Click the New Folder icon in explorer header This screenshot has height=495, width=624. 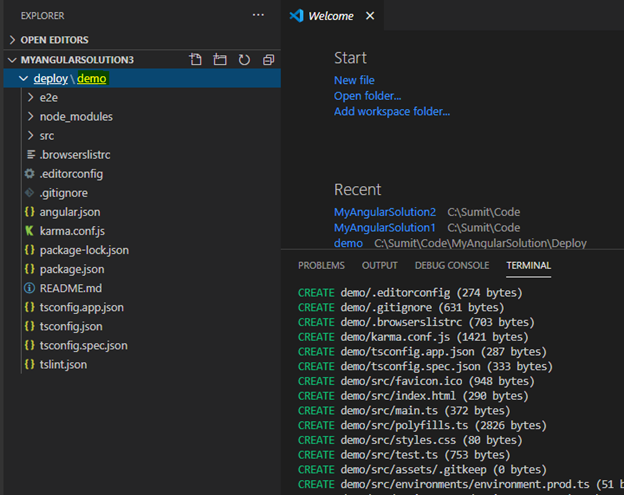(x=220, y=60)
